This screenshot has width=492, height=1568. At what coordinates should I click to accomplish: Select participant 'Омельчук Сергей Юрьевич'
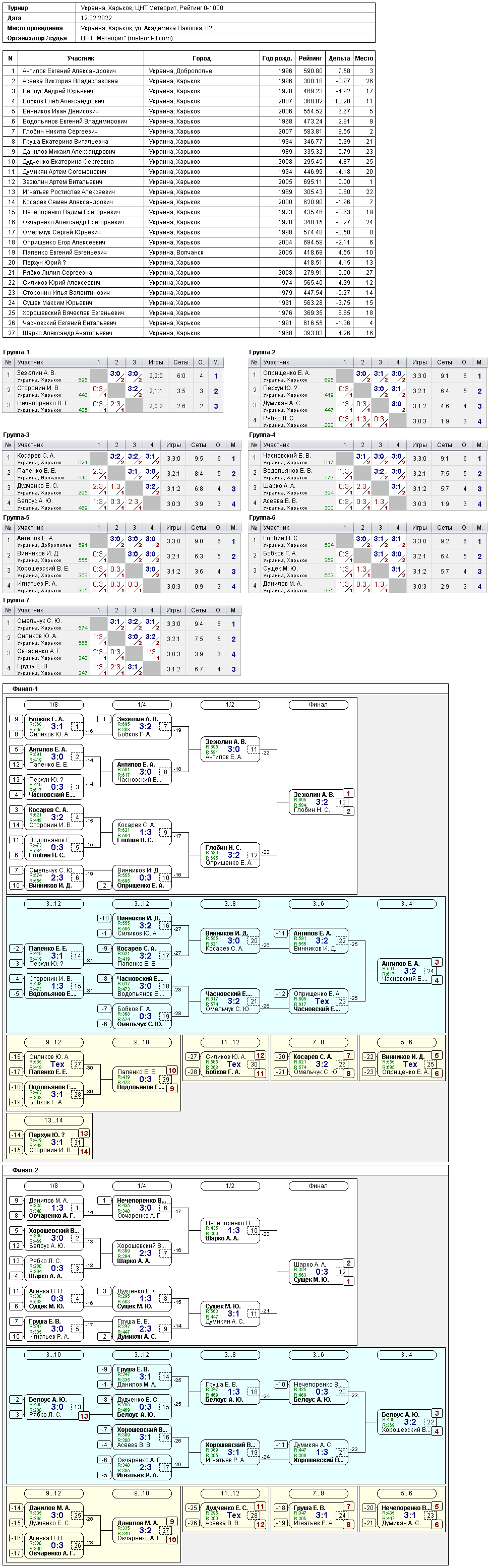[x=61, y=232]
